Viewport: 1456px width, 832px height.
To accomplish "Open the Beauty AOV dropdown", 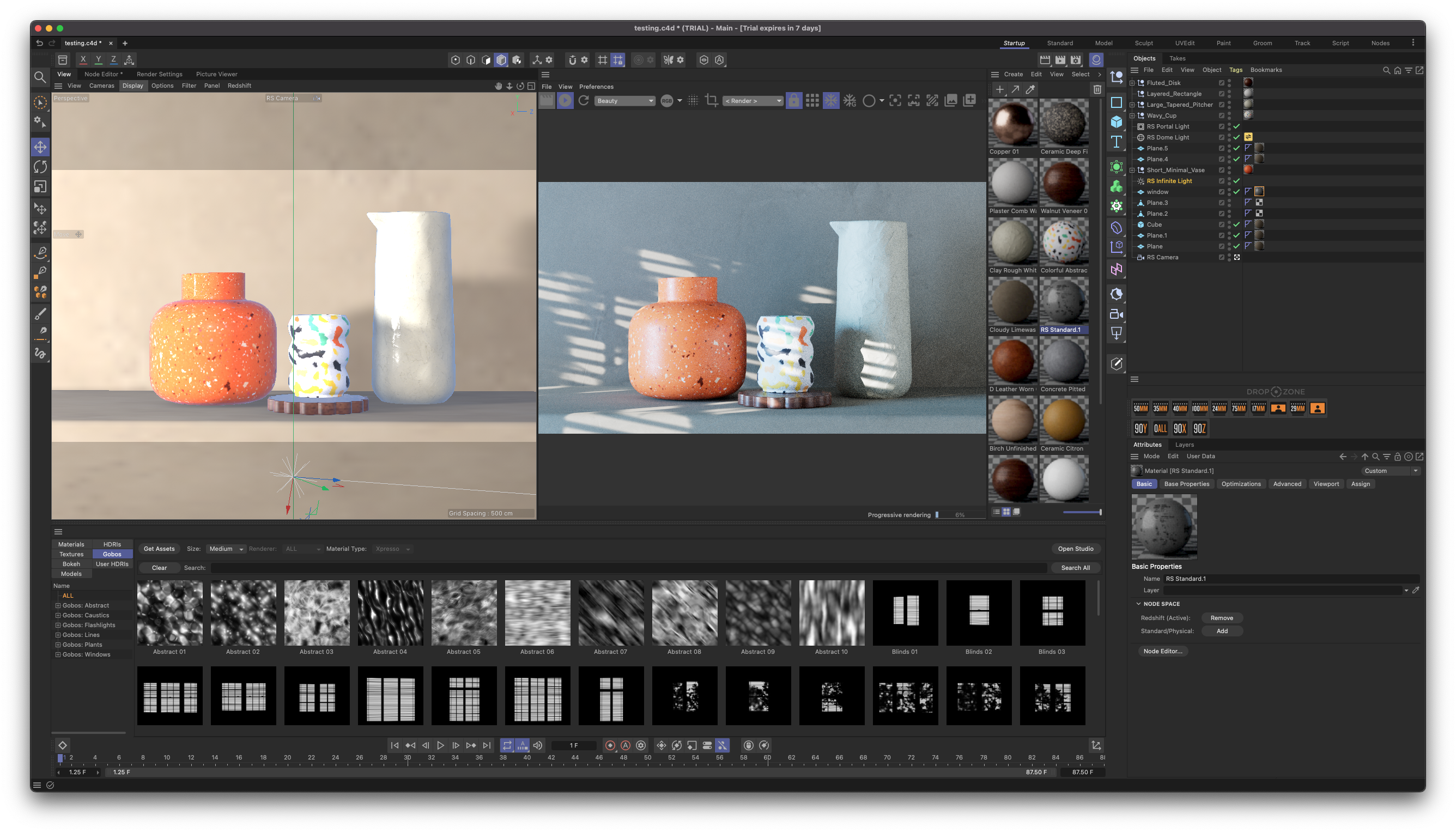I will (x=624, y=101).
